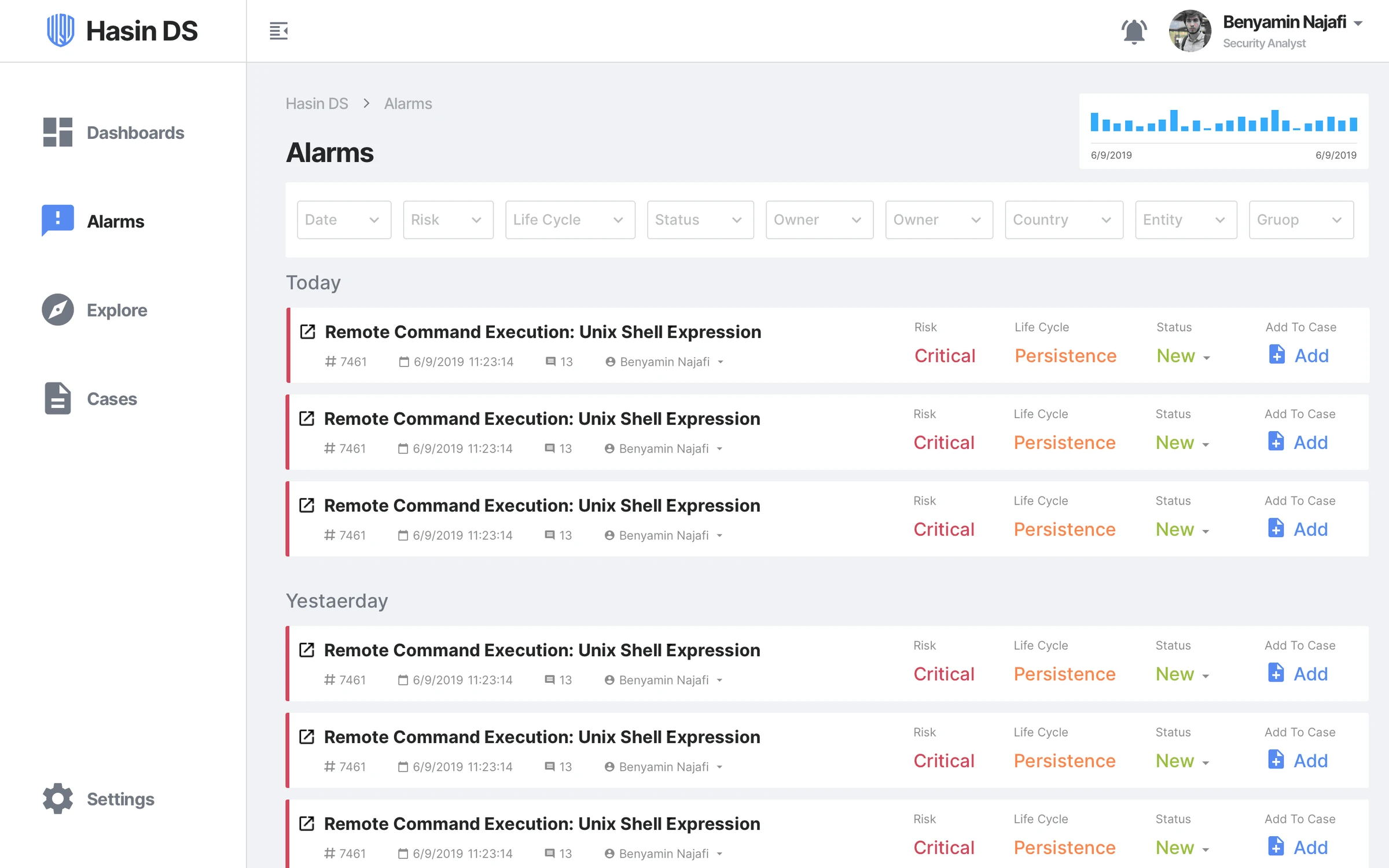The width and height of the screenshot is (1389, 868).
Task: Click the Alarms breadcrumb
Action: click(408, 104)
